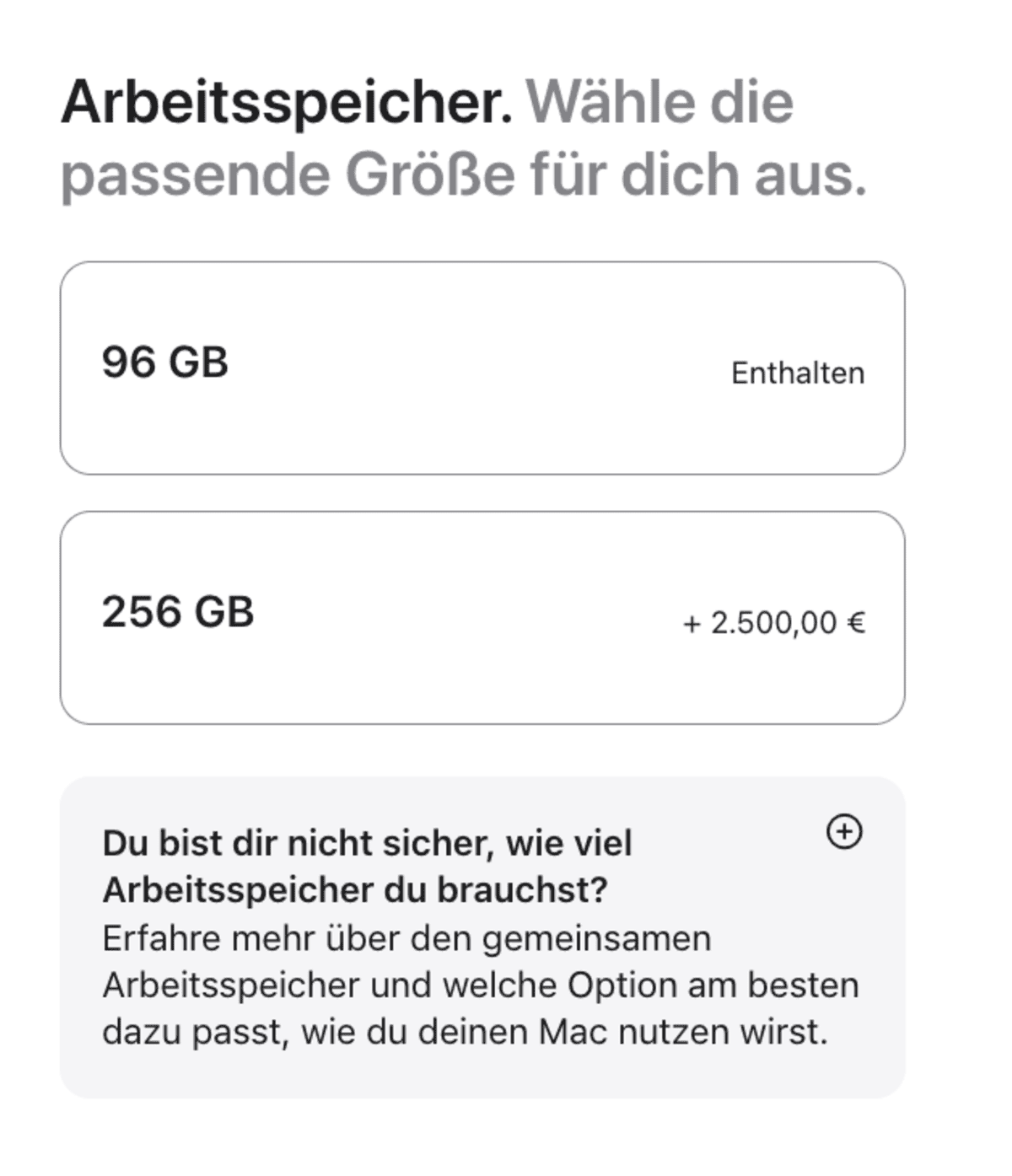Click the gray "Wähle die" heading text
The height and width of the screenshot is (1176, 1012).
[659, 103]
